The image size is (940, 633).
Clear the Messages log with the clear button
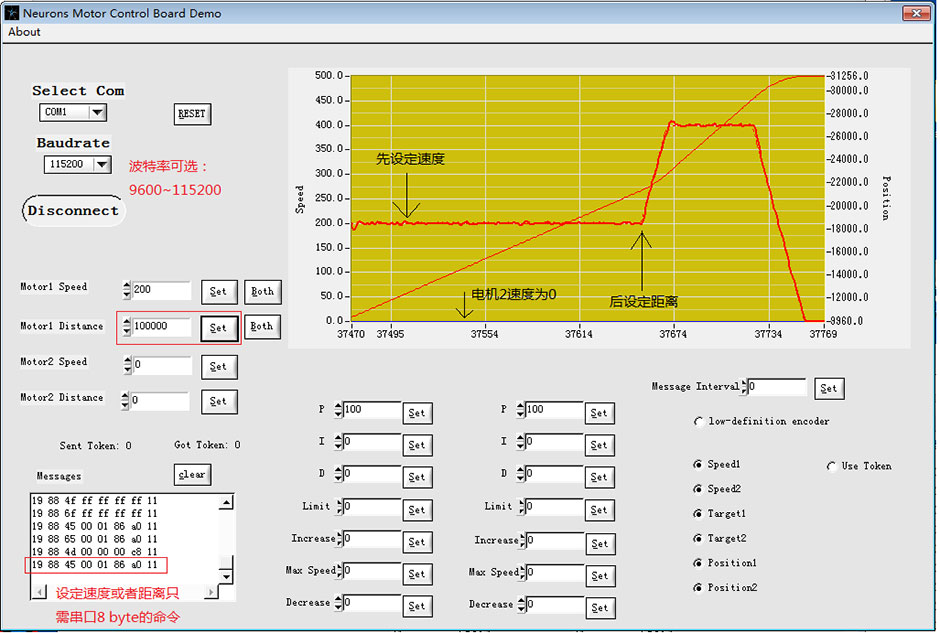[x=192, y=475]
